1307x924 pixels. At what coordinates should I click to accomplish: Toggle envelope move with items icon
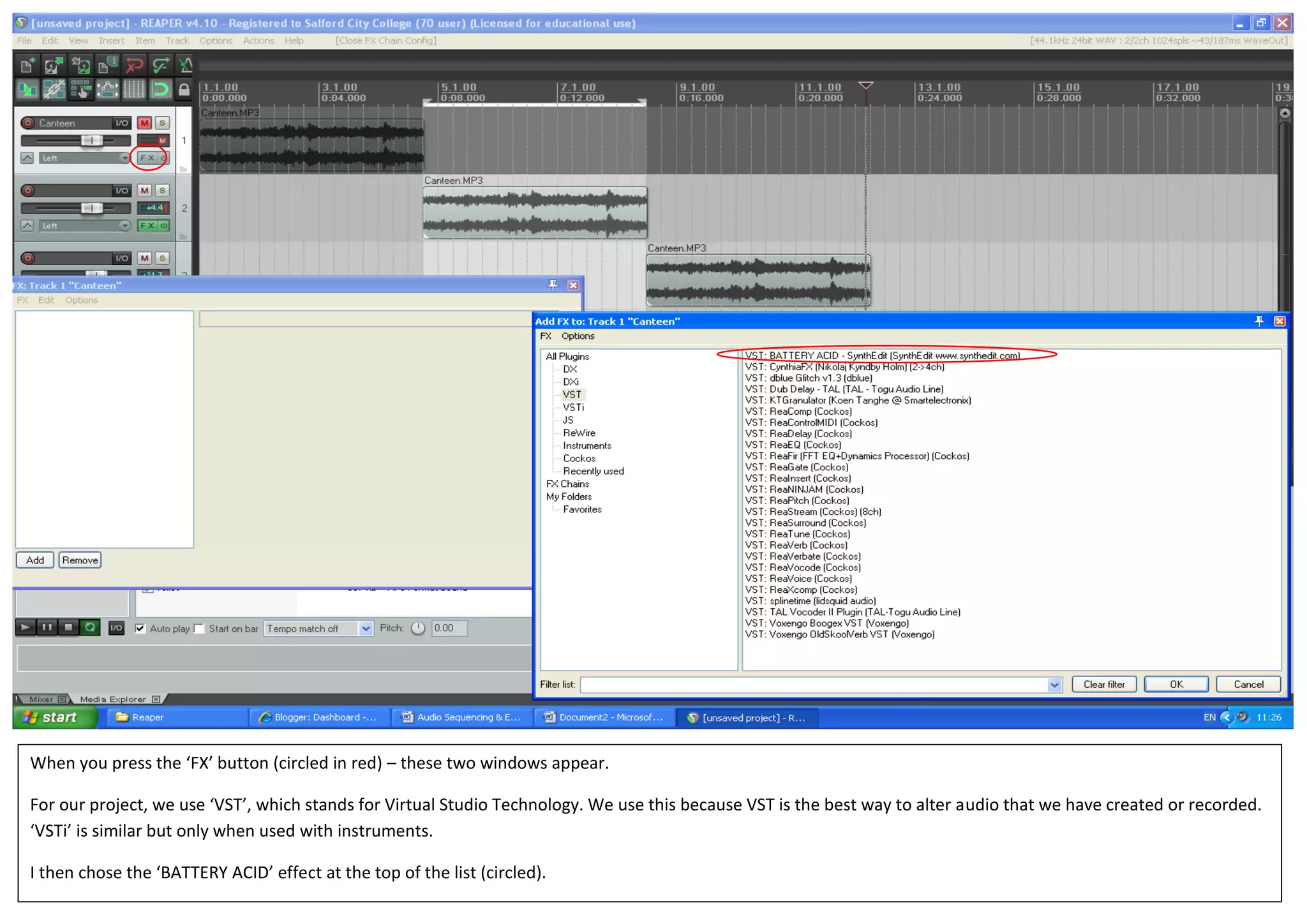coord(107,89)
